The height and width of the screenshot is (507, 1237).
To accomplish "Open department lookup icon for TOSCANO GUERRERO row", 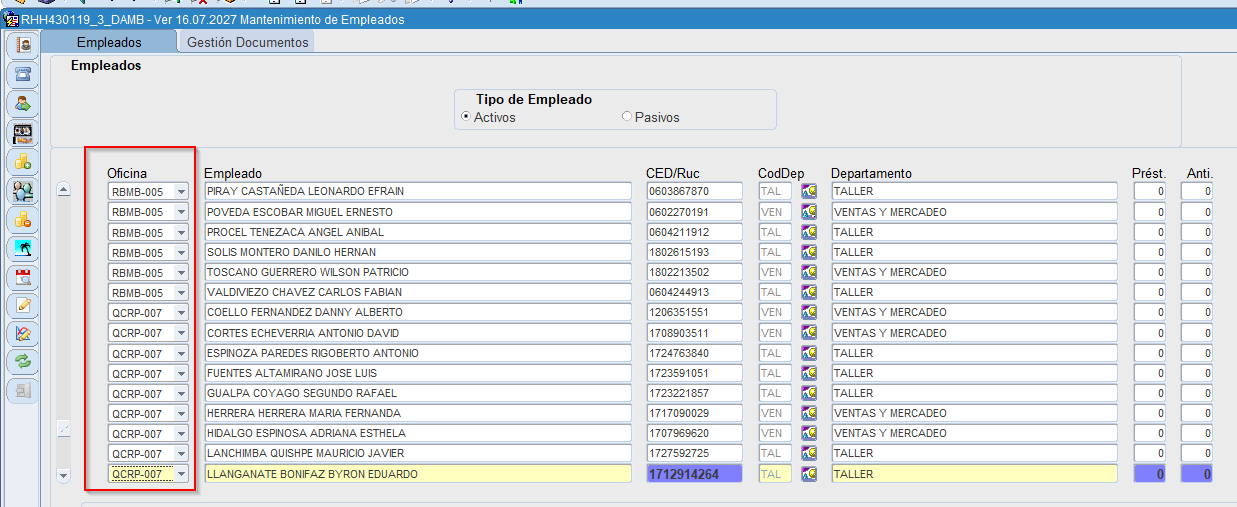I will 809,272.
